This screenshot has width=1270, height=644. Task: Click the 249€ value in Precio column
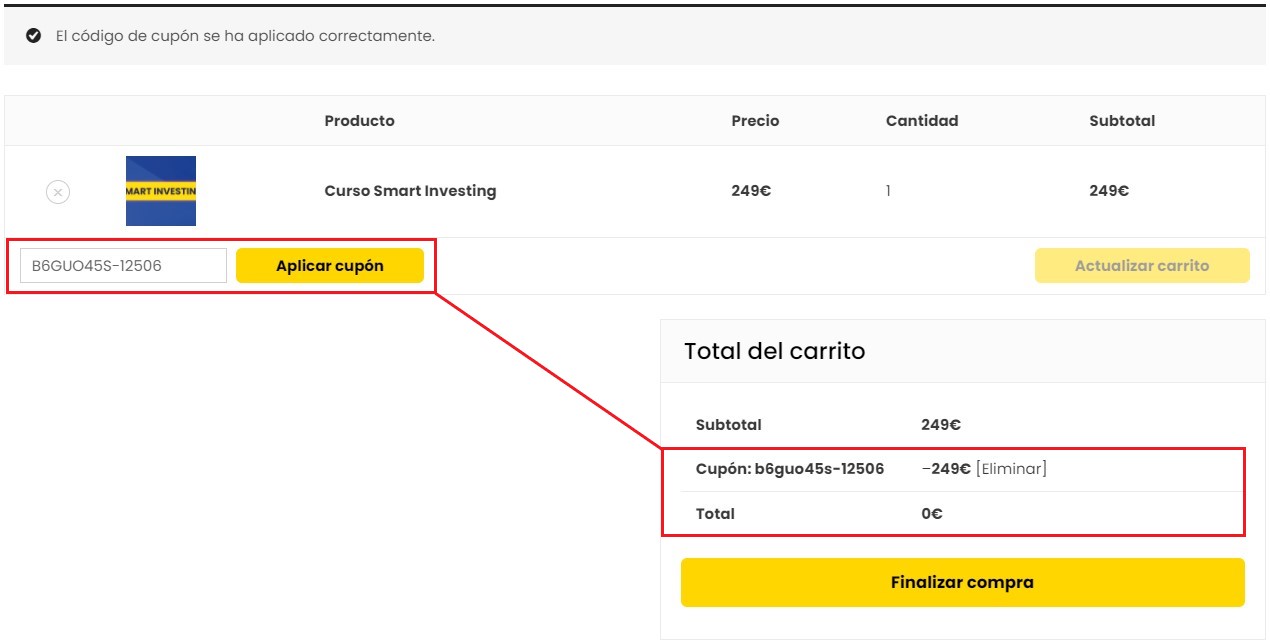tap(751, 191)
